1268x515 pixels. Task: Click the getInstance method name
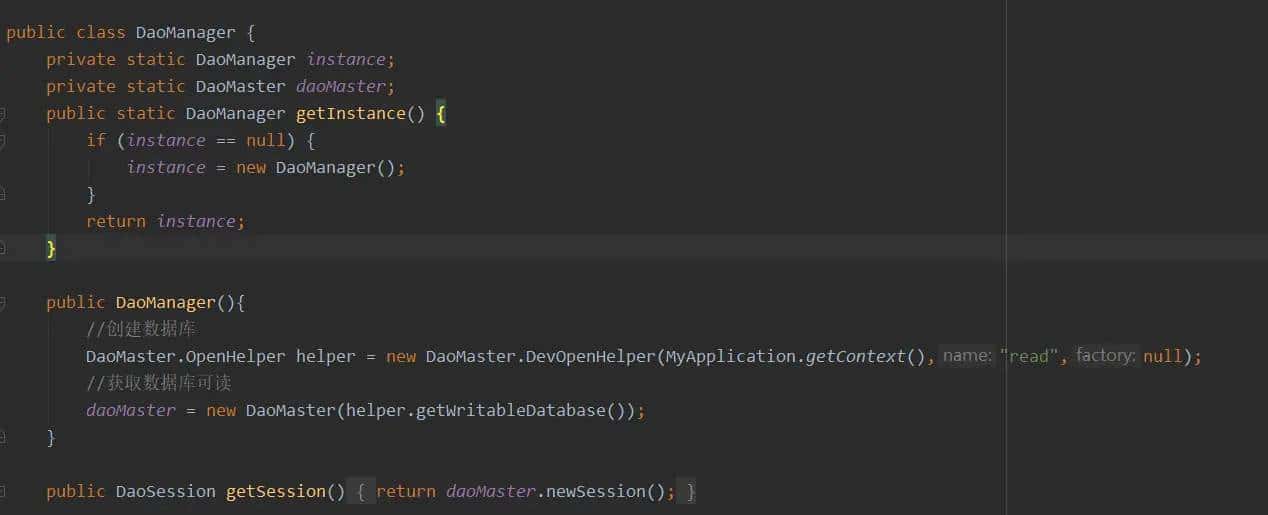351,113
